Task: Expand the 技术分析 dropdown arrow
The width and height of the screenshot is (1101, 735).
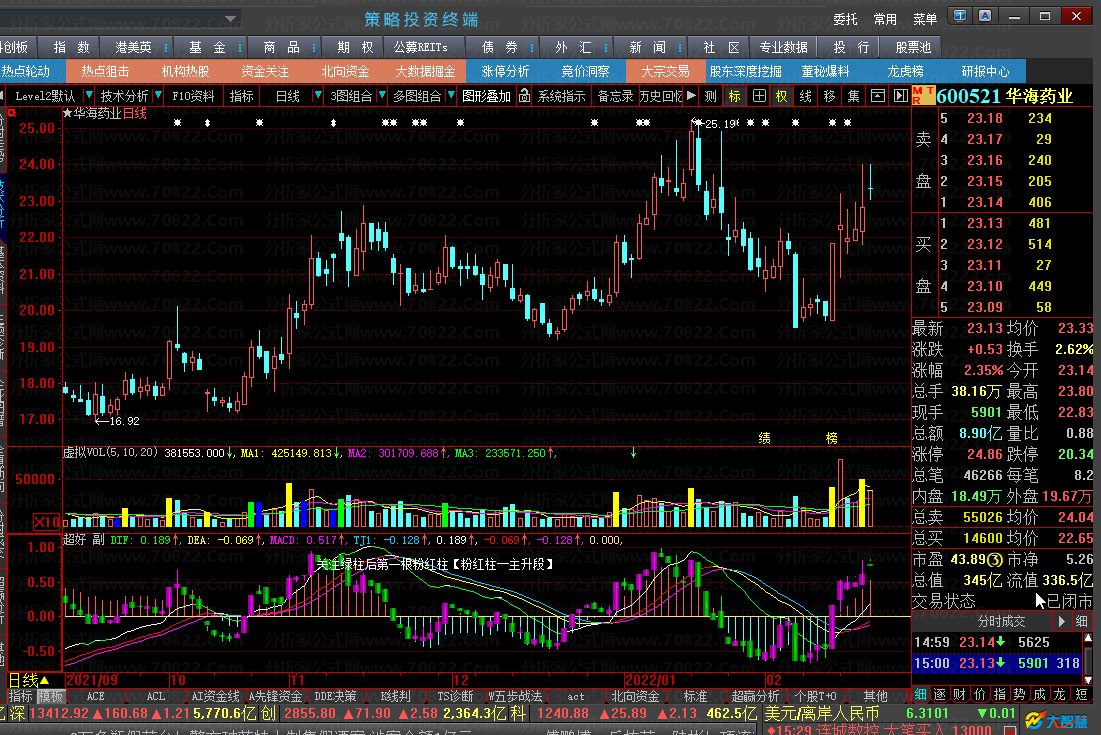Action: 158,95
